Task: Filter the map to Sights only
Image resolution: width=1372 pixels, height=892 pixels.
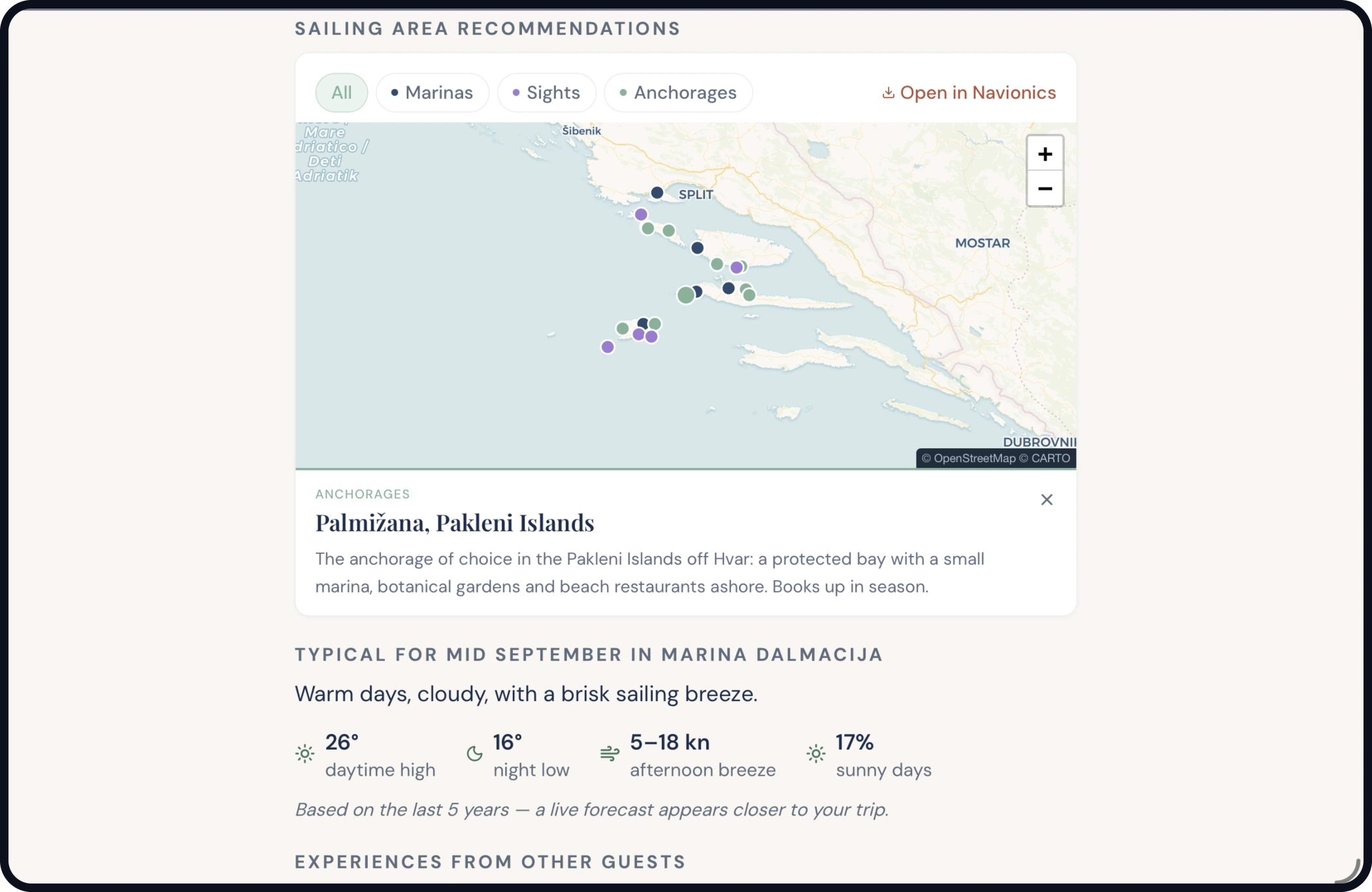Action: coord(547,93)
